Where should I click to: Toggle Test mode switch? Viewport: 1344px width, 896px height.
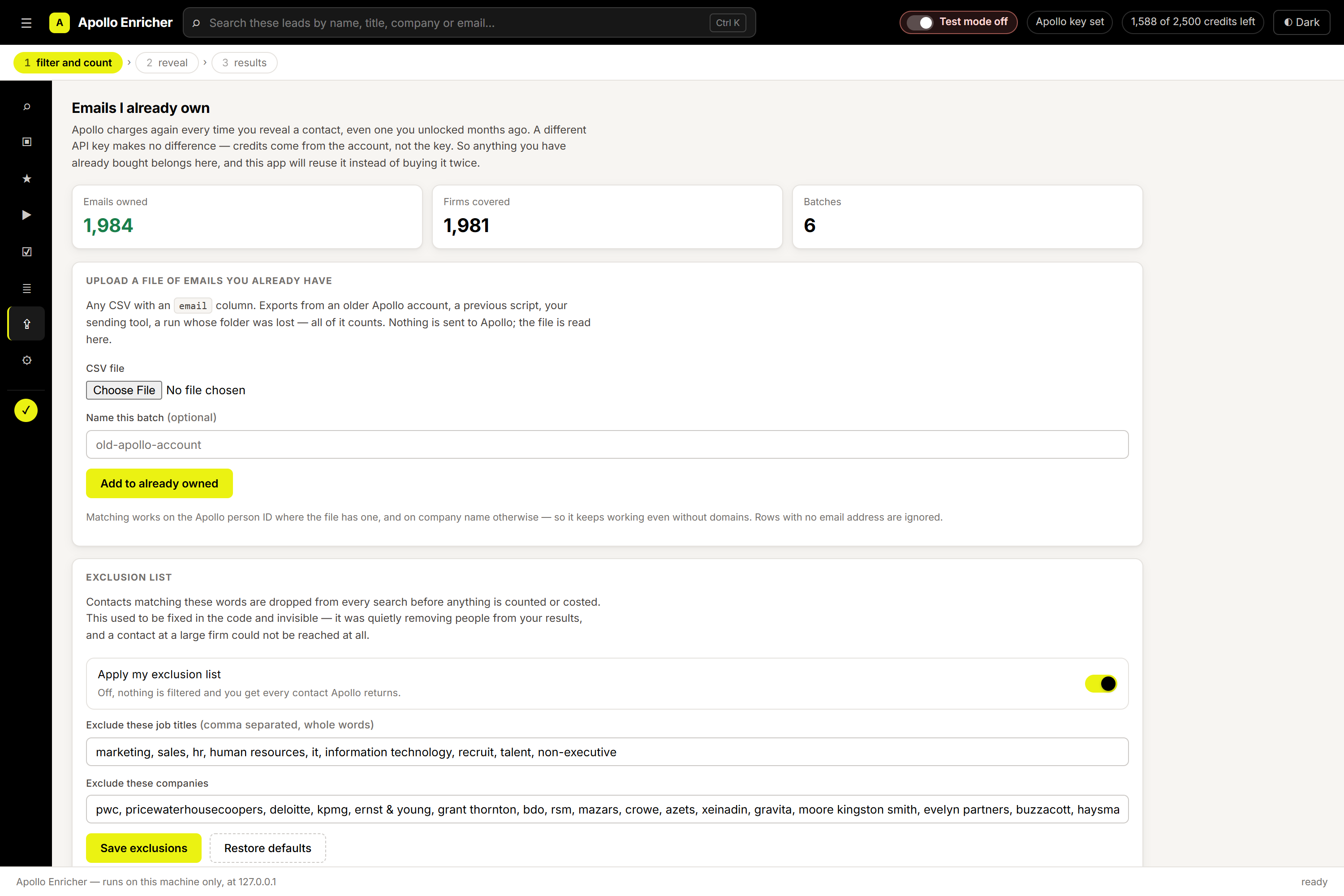tap(919, 22)
